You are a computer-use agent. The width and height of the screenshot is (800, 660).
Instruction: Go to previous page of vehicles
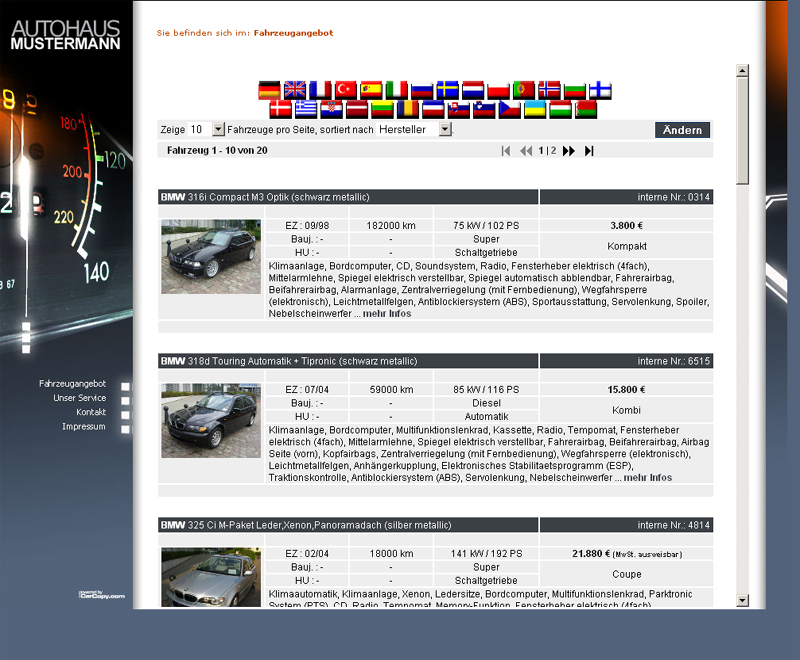point(526,150)
